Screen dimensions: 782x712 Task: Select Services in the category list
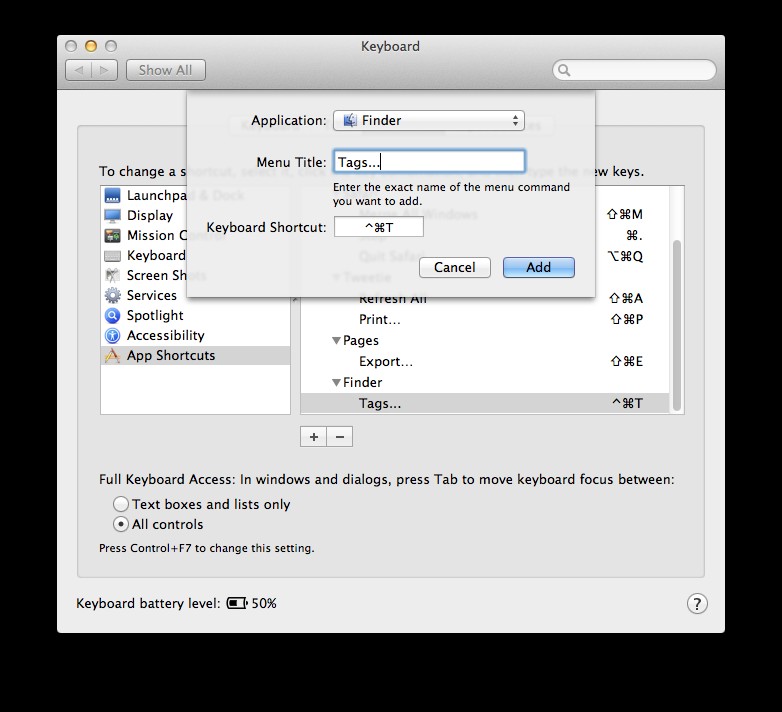click(x=196, y=295)
